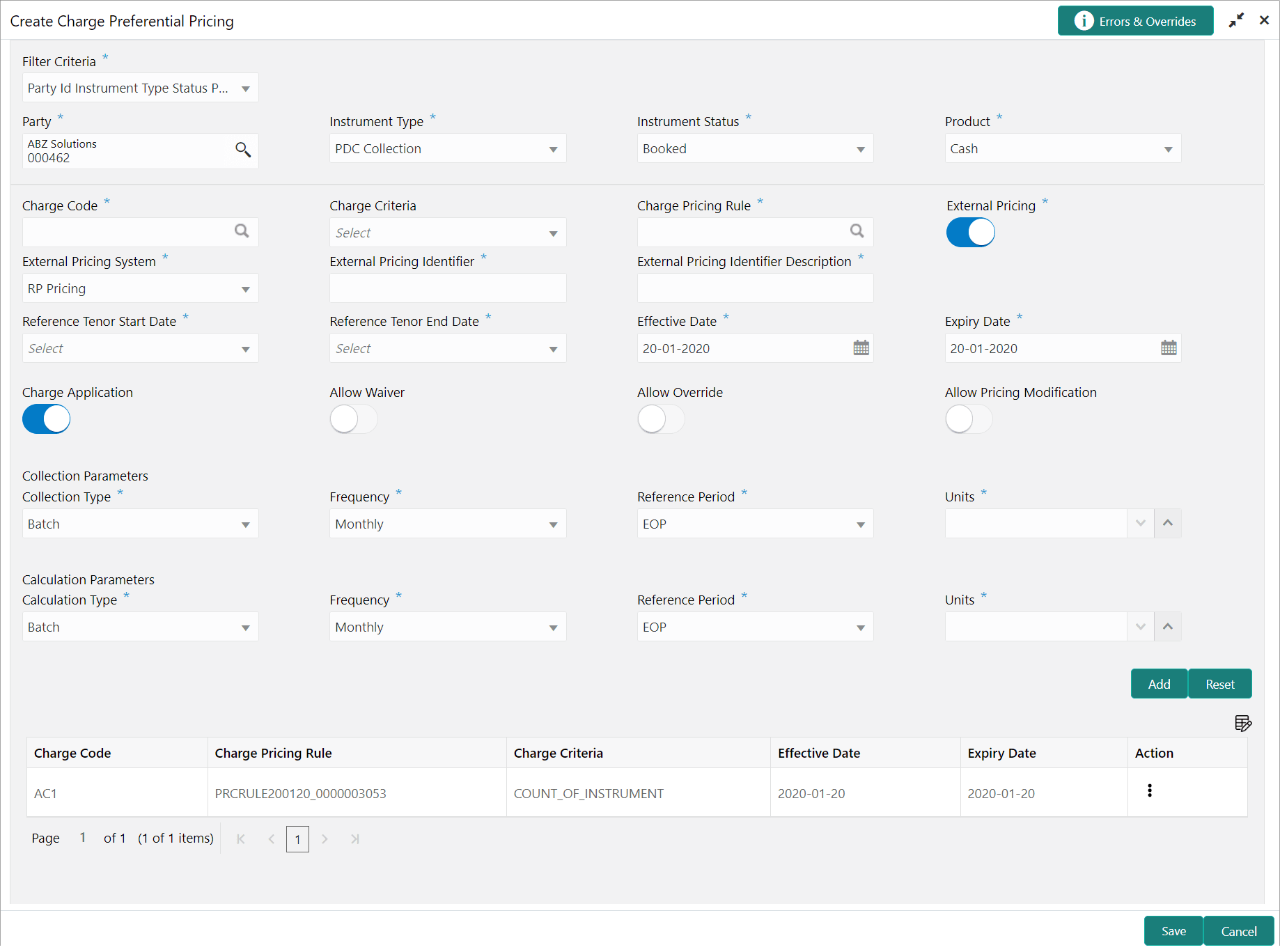Click External Pricing Identifier input field

click(448, 288)
